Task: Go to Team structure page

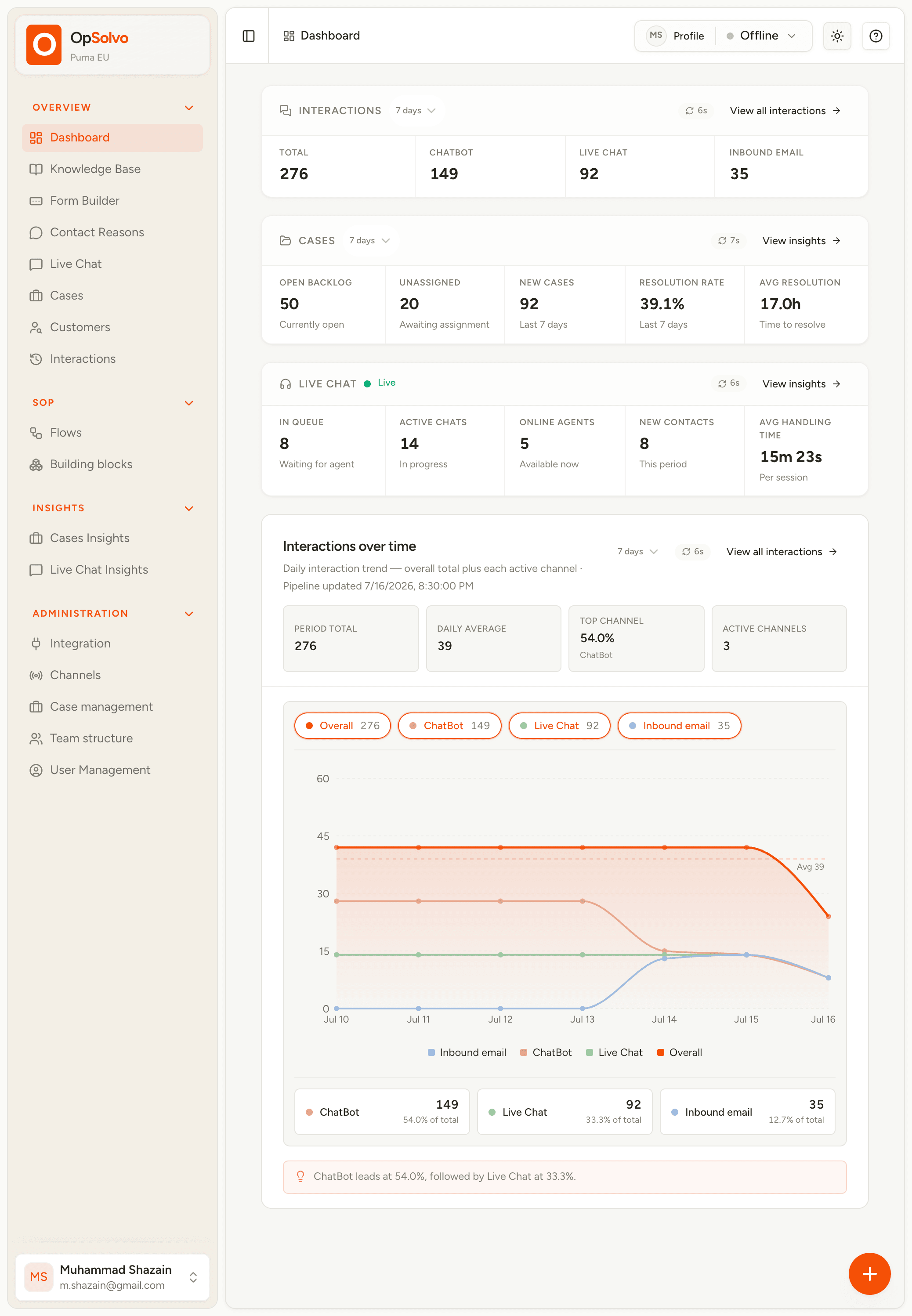Action: [x=112, y=738]
